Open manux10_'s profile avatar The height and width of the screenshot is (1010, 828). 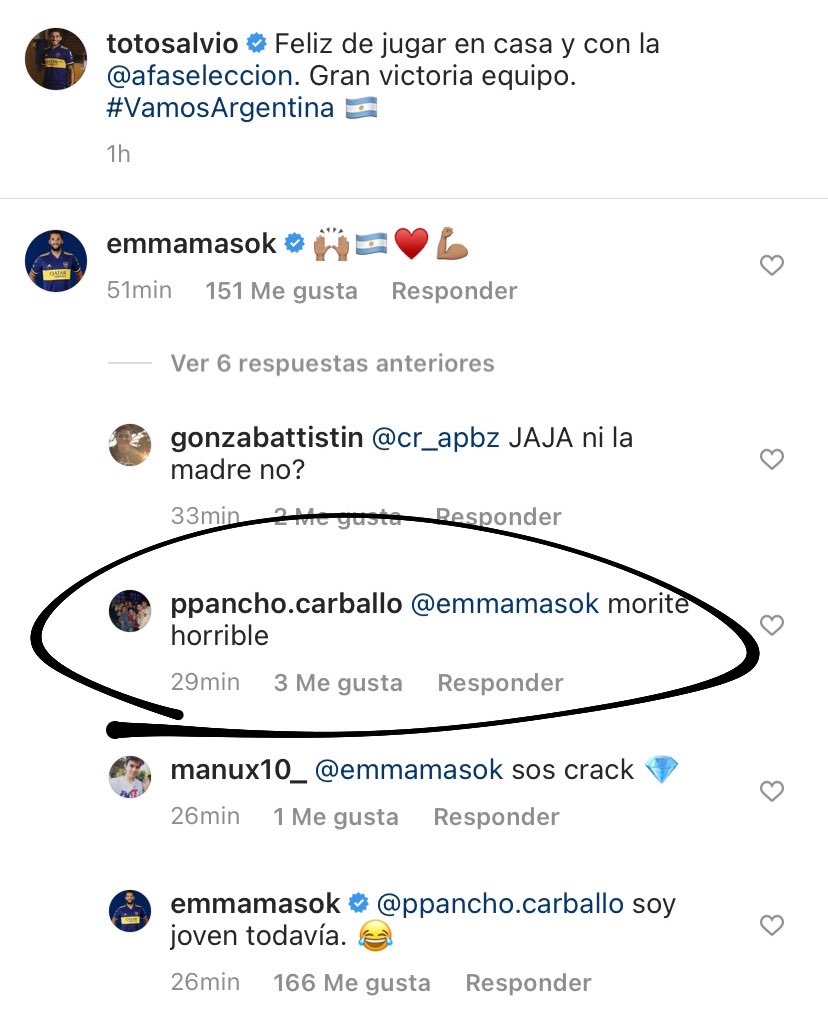coord(129,778)
